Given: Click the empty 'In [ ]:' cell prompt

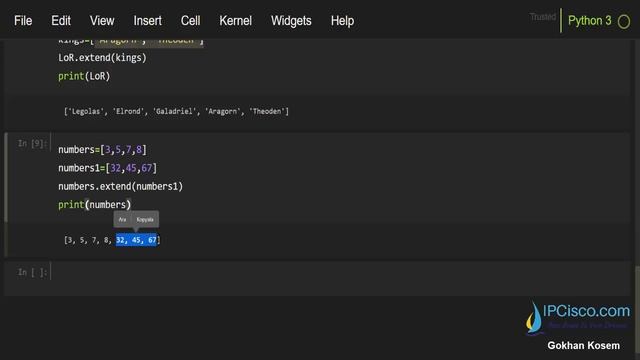Looking at the screenshot, I should [32, 272].
